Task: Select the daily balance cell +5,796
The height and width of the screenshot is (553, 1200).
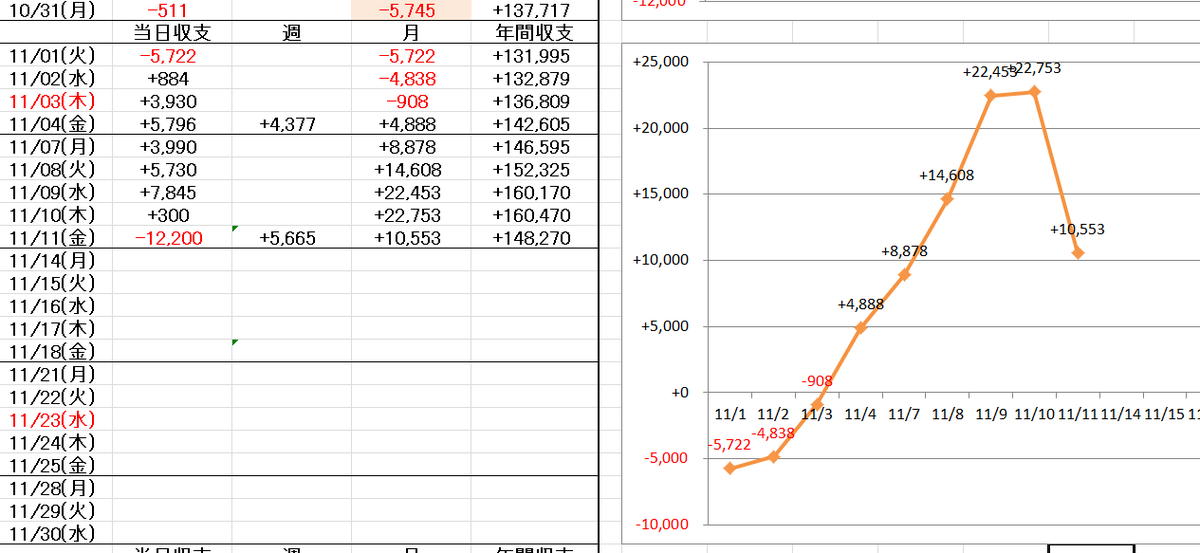Action: 171,124
